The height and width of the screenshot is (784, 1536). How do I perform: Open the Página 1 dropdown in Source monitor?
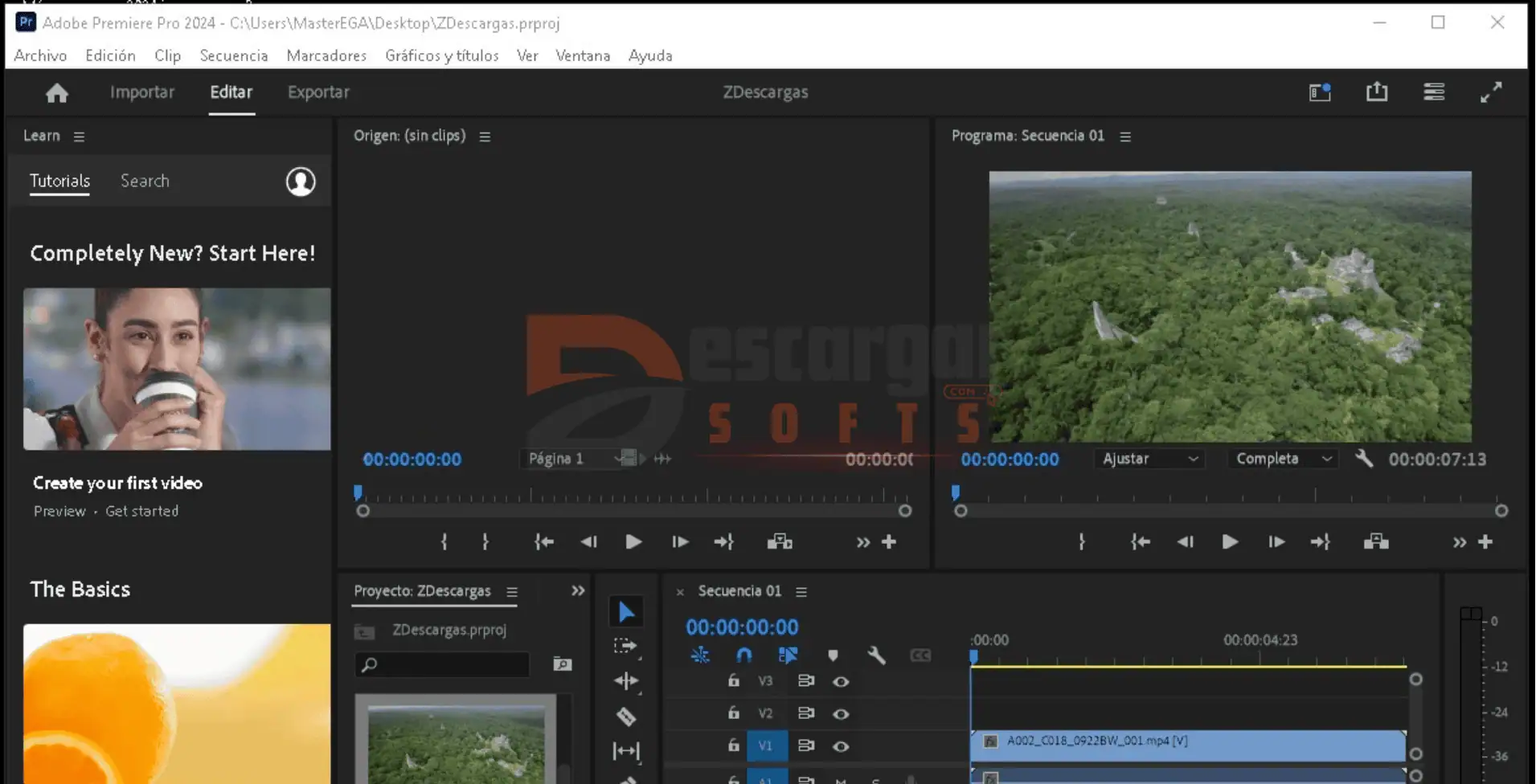click(x=574, y=459)
